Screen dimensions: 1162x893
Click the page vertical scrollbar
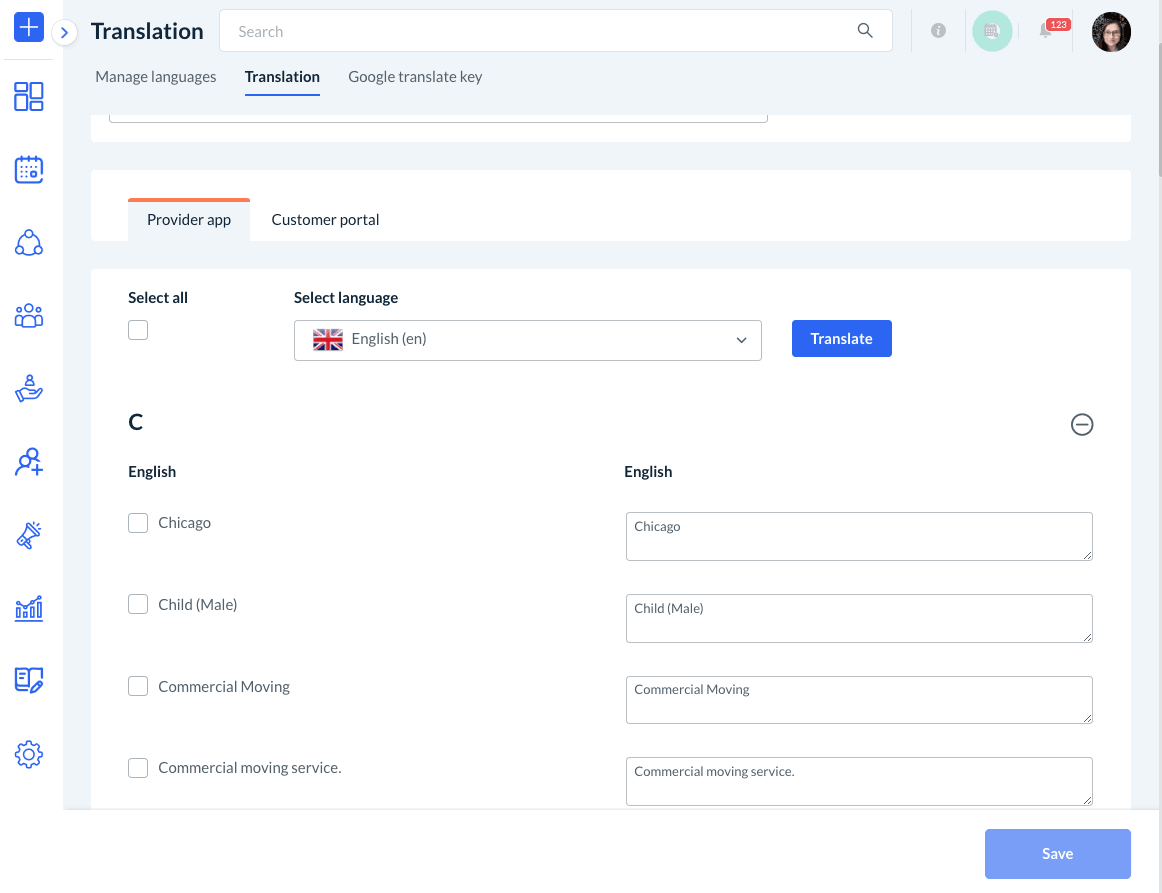tap(1158, 100)
